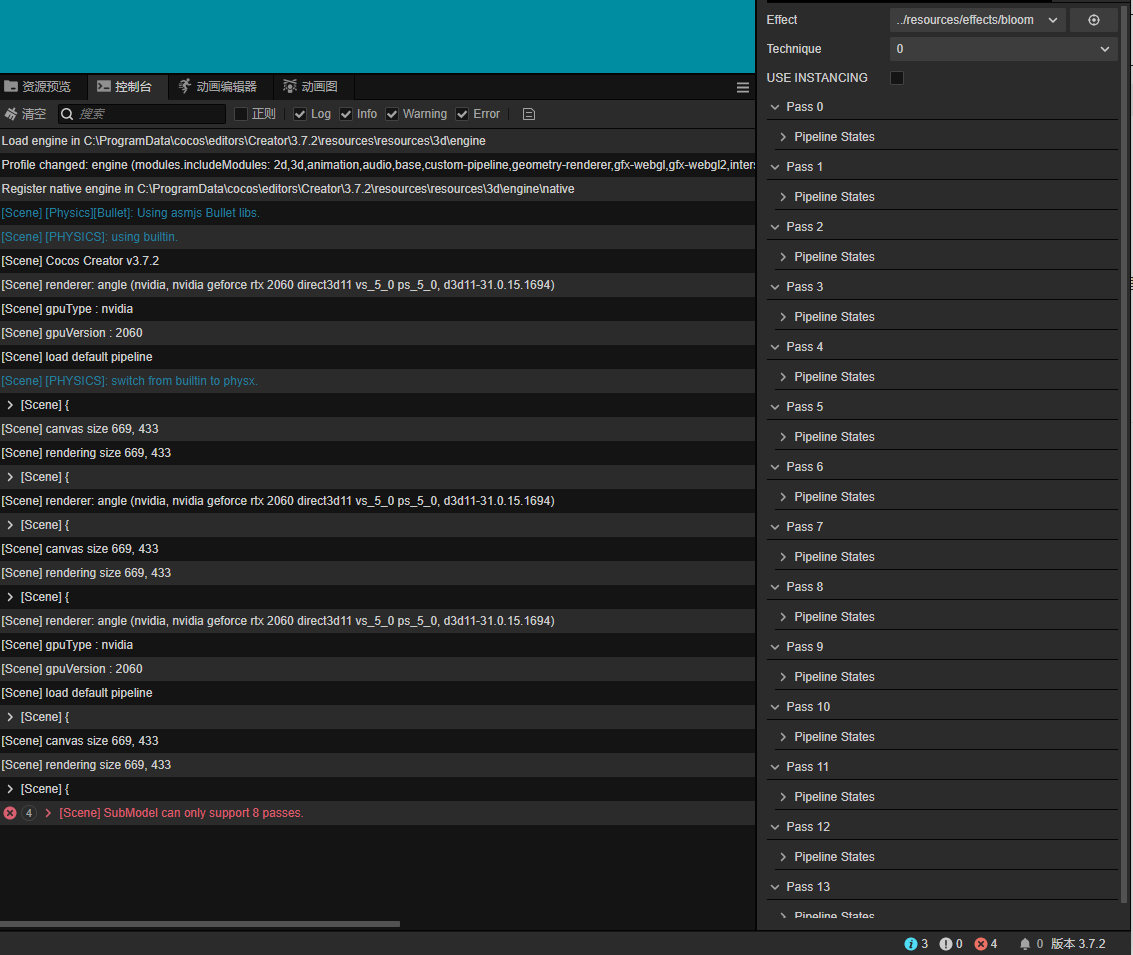
Task: Expand Pipeline States under Pass 9
Action: pyautogui.click(x=783, y=677)
